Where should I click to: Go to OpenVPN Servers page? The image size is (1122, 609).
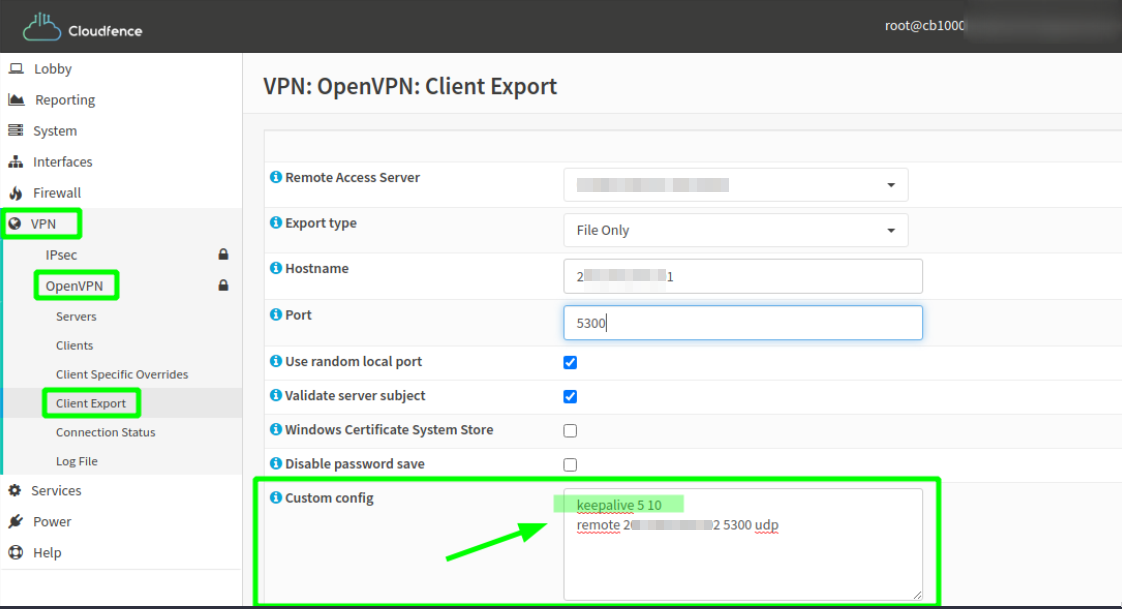coord(76,316)
